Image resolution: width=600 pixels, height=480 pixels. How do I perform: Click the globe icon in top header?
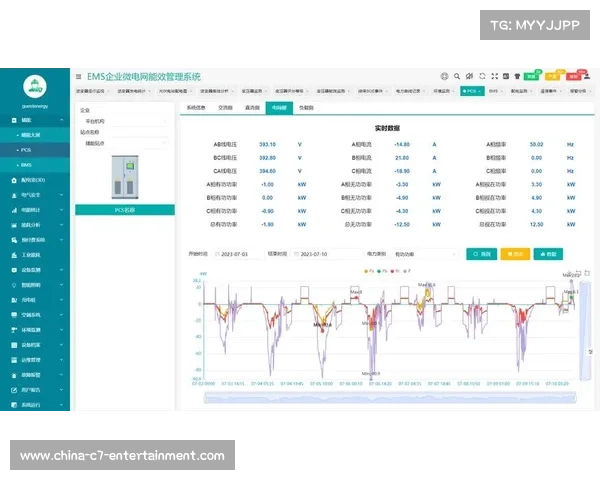(444, 76)
